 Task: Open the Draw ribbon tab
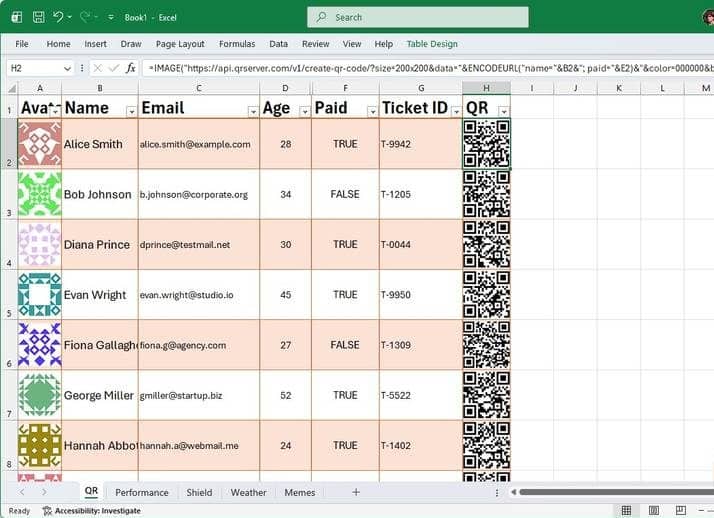tap(131, 44)
